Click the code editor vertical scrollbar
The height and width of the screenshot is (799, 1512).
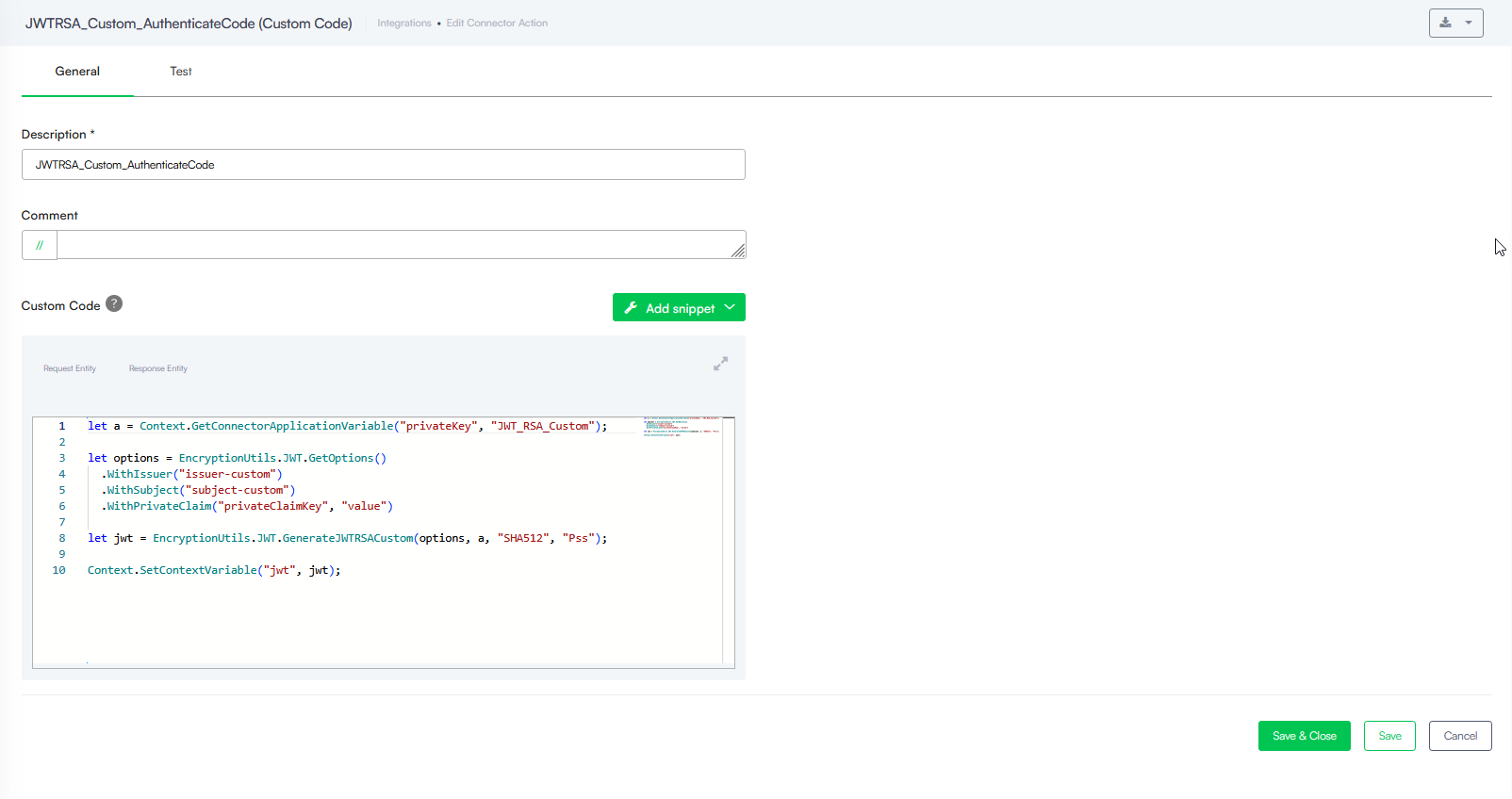coord(729,542)
